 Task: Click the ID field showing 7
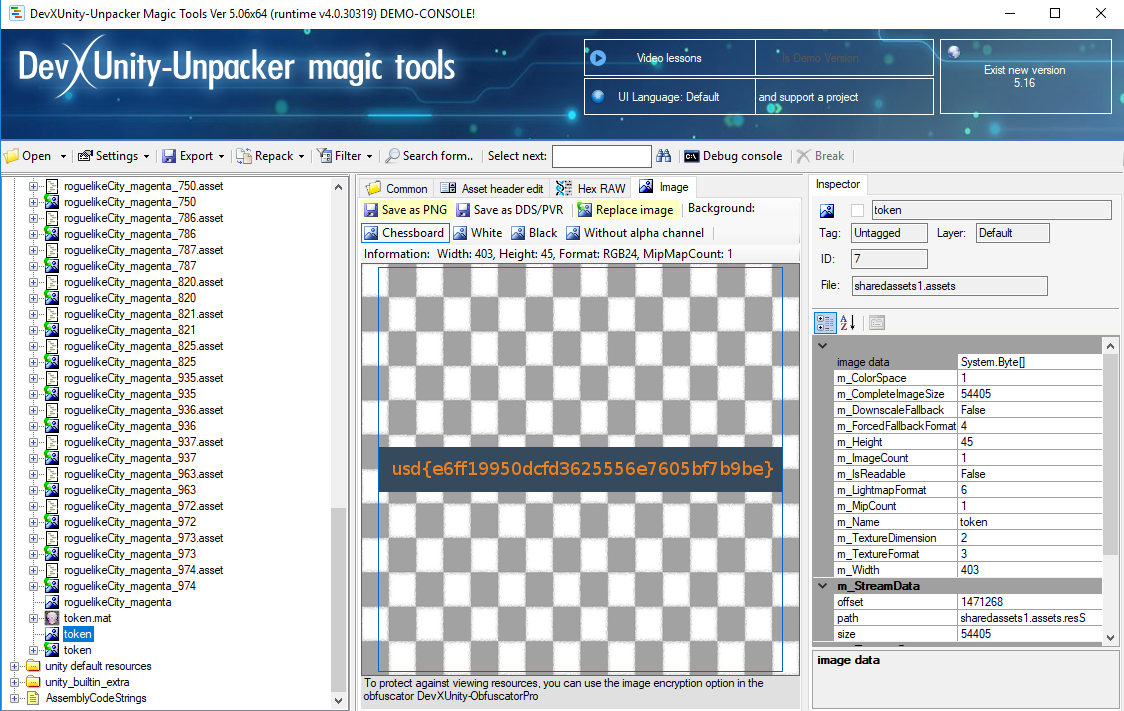[889, 259]
